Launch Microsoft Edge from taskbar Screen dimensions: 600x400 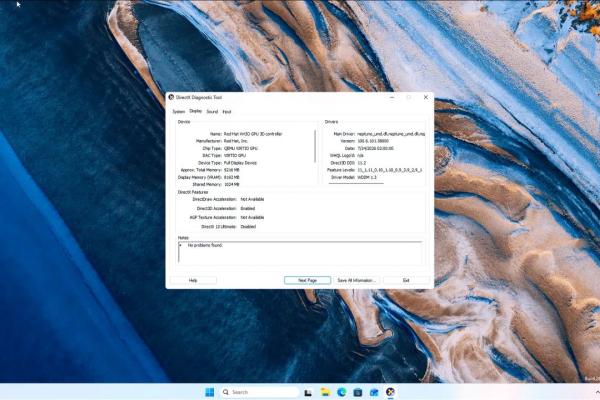coord(341,392)
